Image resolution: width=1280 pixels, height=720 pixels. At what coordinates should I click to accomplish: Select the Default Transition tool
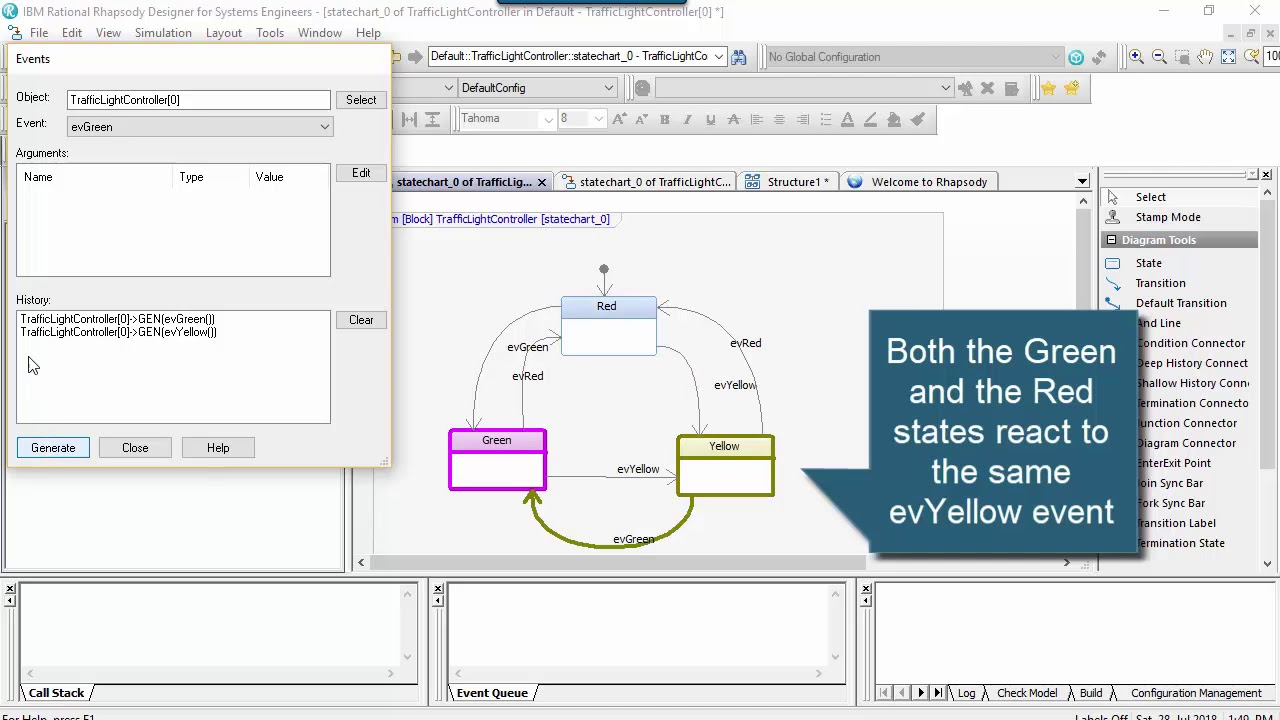1180,303
